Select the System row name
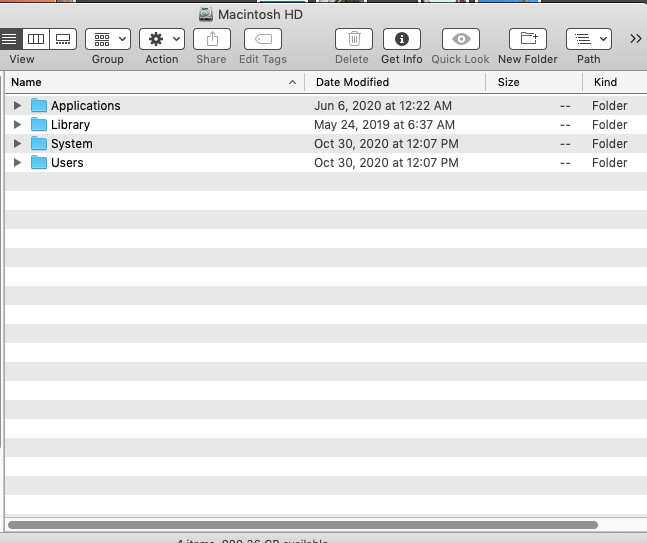 (x=72, y=144)
